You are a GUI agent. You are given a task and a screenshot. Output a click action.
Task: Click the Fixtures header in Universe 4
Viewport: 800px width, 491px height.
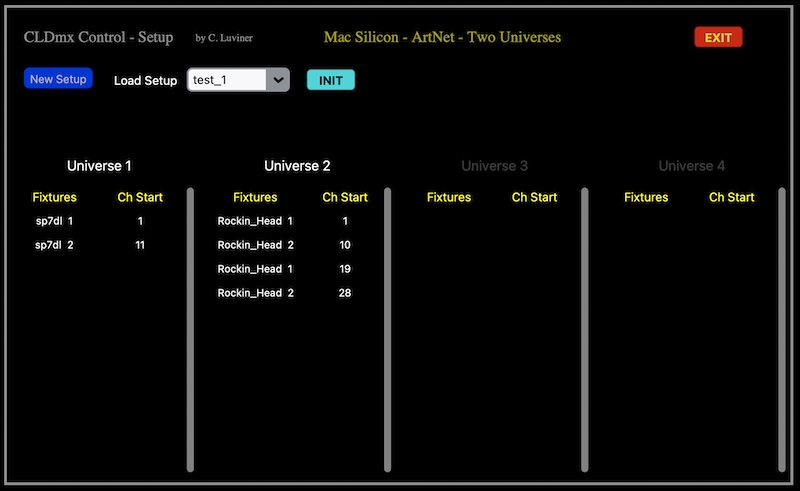pos(646,197)
